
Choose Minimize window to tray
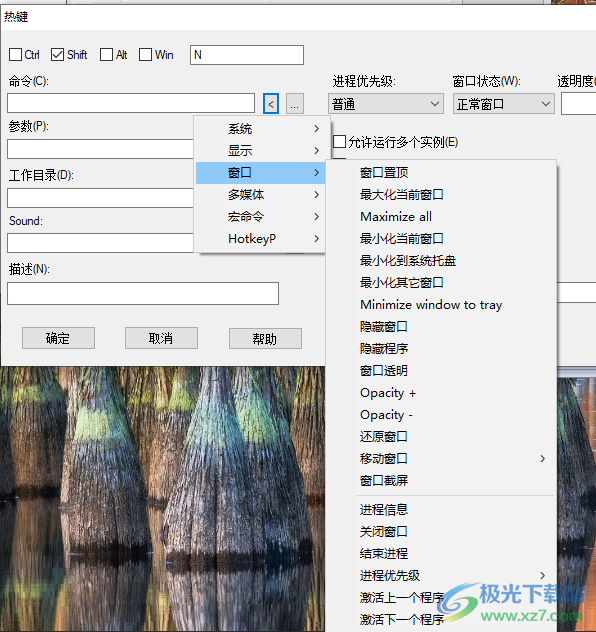tap(441, 305)
